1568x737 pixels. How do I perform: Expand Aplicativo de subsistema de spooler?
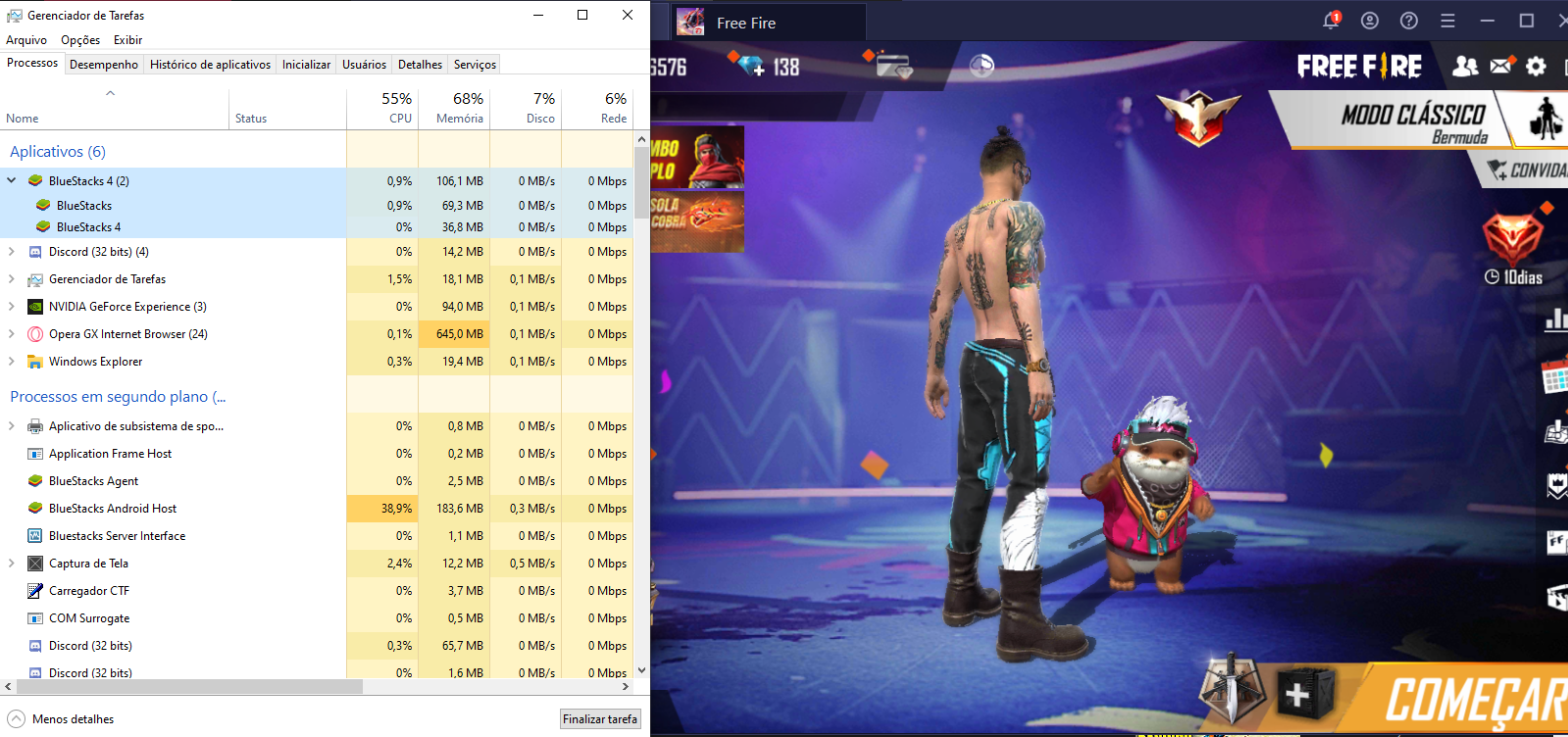tap(12, 426)
